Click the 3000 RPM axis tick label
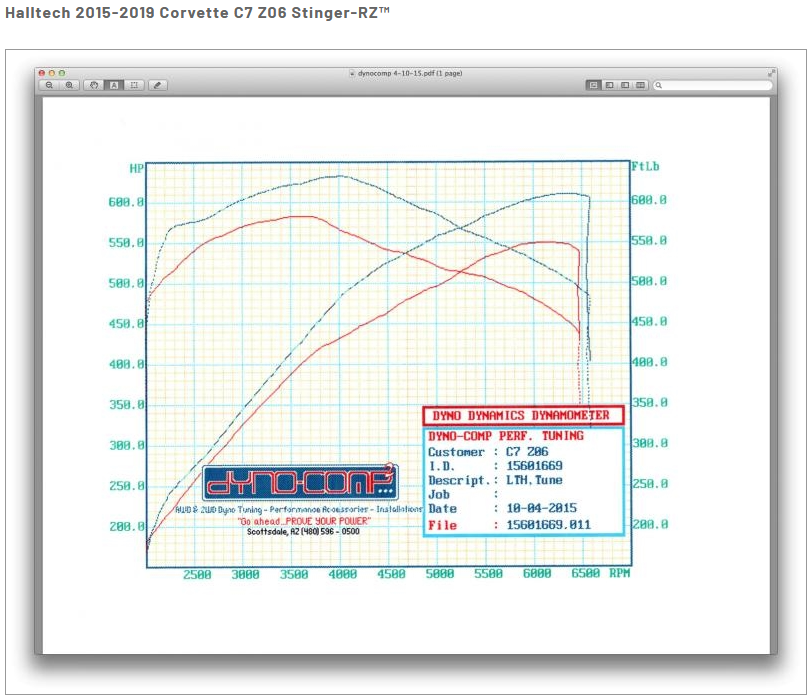 tap(245, 575)
